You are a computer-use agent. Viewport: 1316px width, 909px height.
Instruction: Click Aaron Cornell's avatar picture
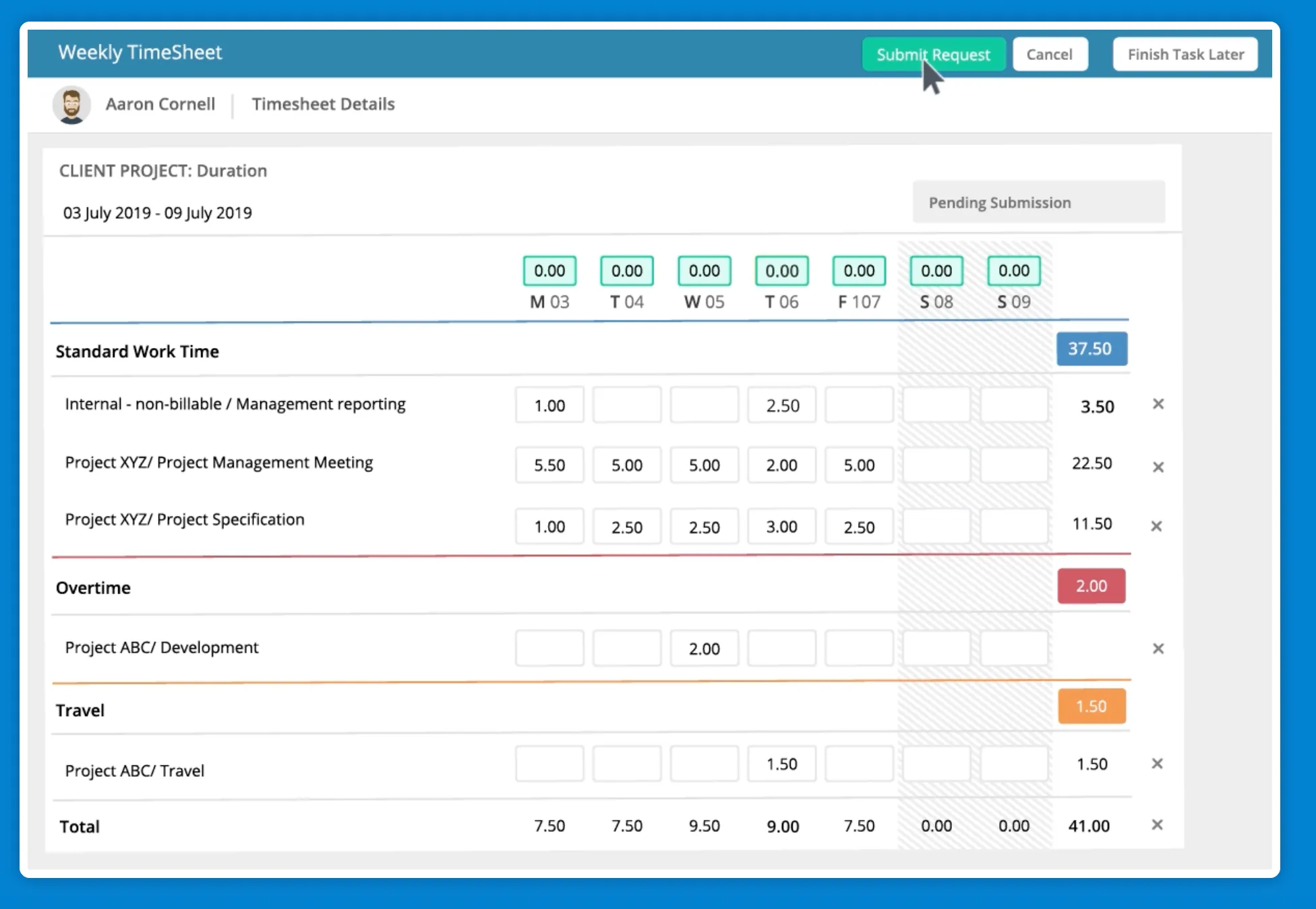[x=71, y=105]
